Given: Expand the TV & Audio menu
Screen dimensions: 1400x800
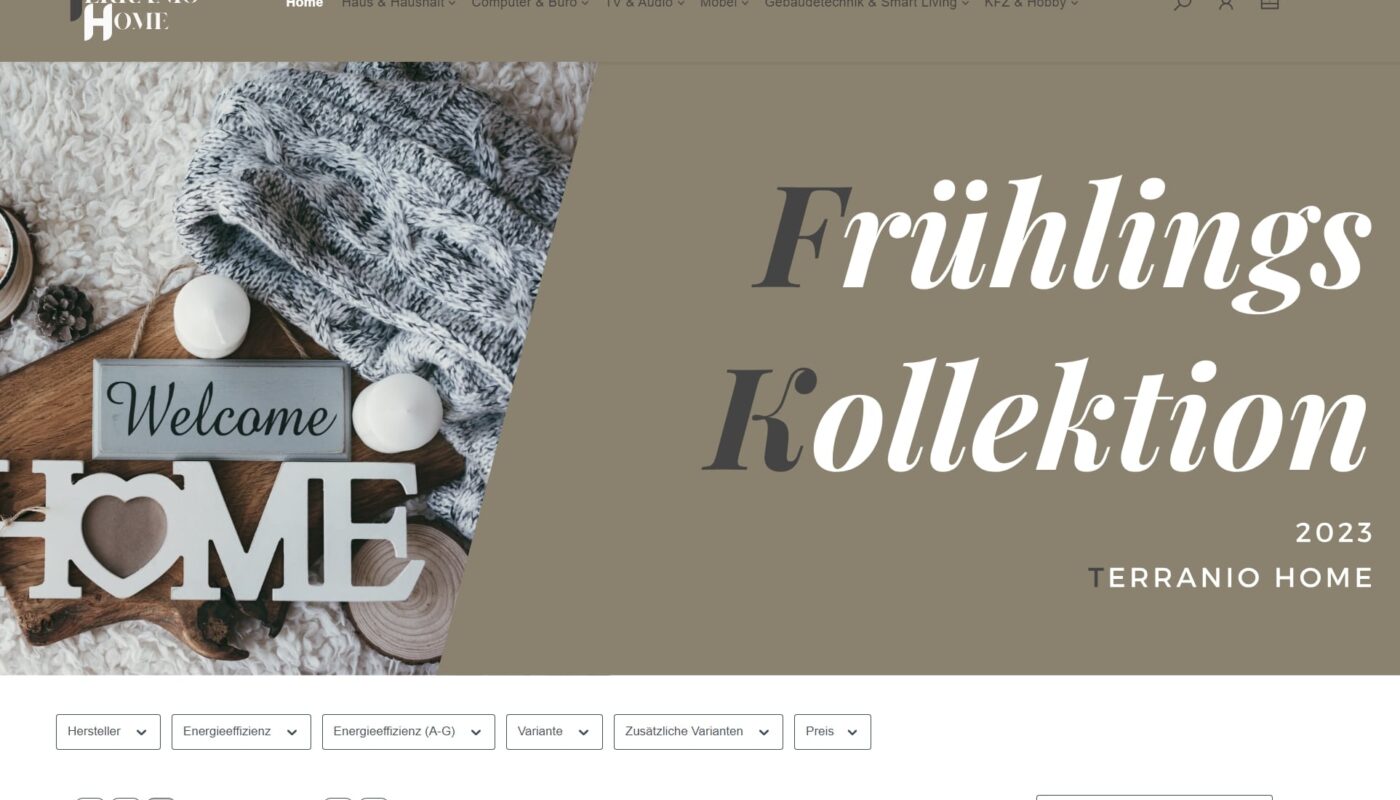Looking at the screenshot, I should pos(645,4).
